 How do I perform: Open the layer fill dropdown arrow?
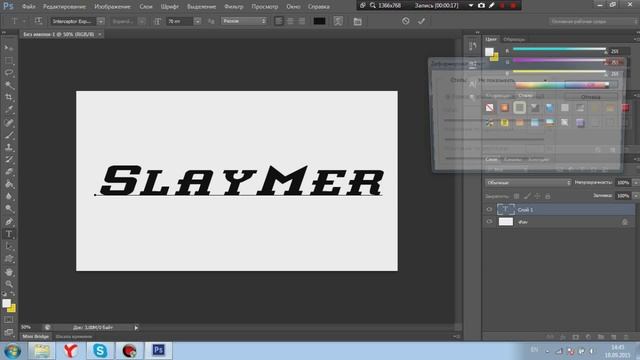(x=635, y=196)
